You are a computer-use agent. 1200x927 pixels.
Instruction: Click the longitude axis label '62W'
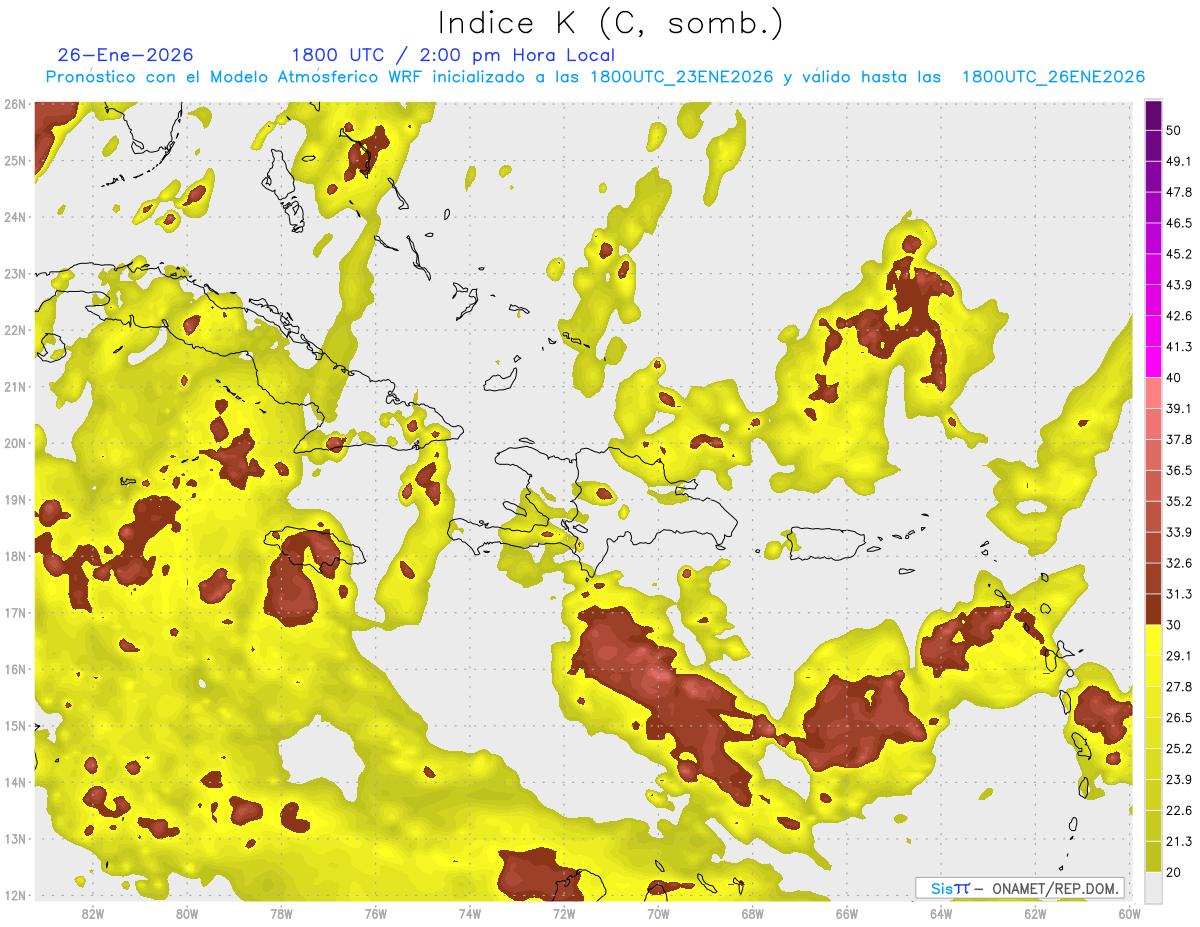[1035, 914]
